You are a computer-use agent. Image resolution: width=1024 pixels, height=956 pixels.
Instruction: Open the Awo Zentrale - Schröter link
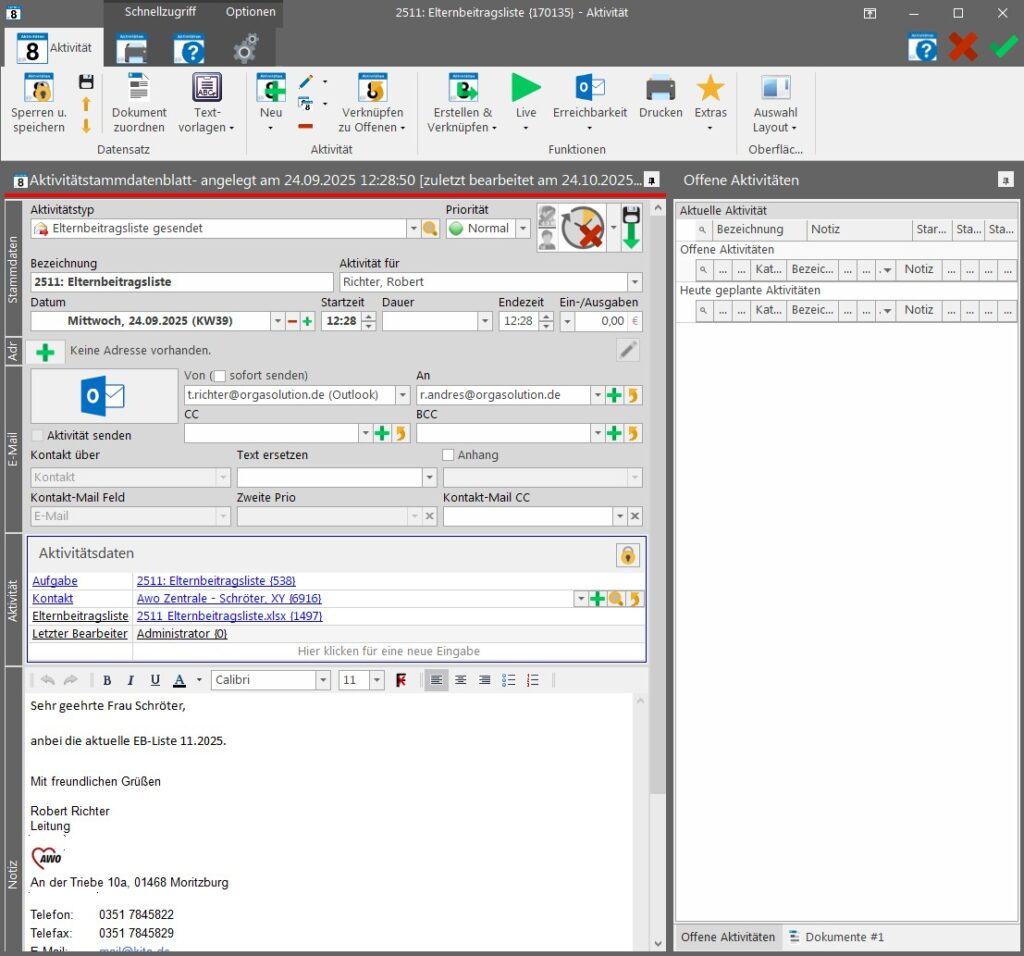pyautogui.click(x=229, y=599)
